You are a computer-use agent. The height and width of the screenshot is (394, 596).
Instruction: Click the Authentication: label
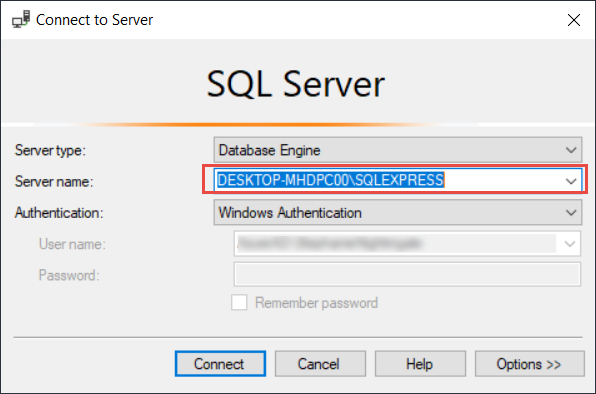59,213
